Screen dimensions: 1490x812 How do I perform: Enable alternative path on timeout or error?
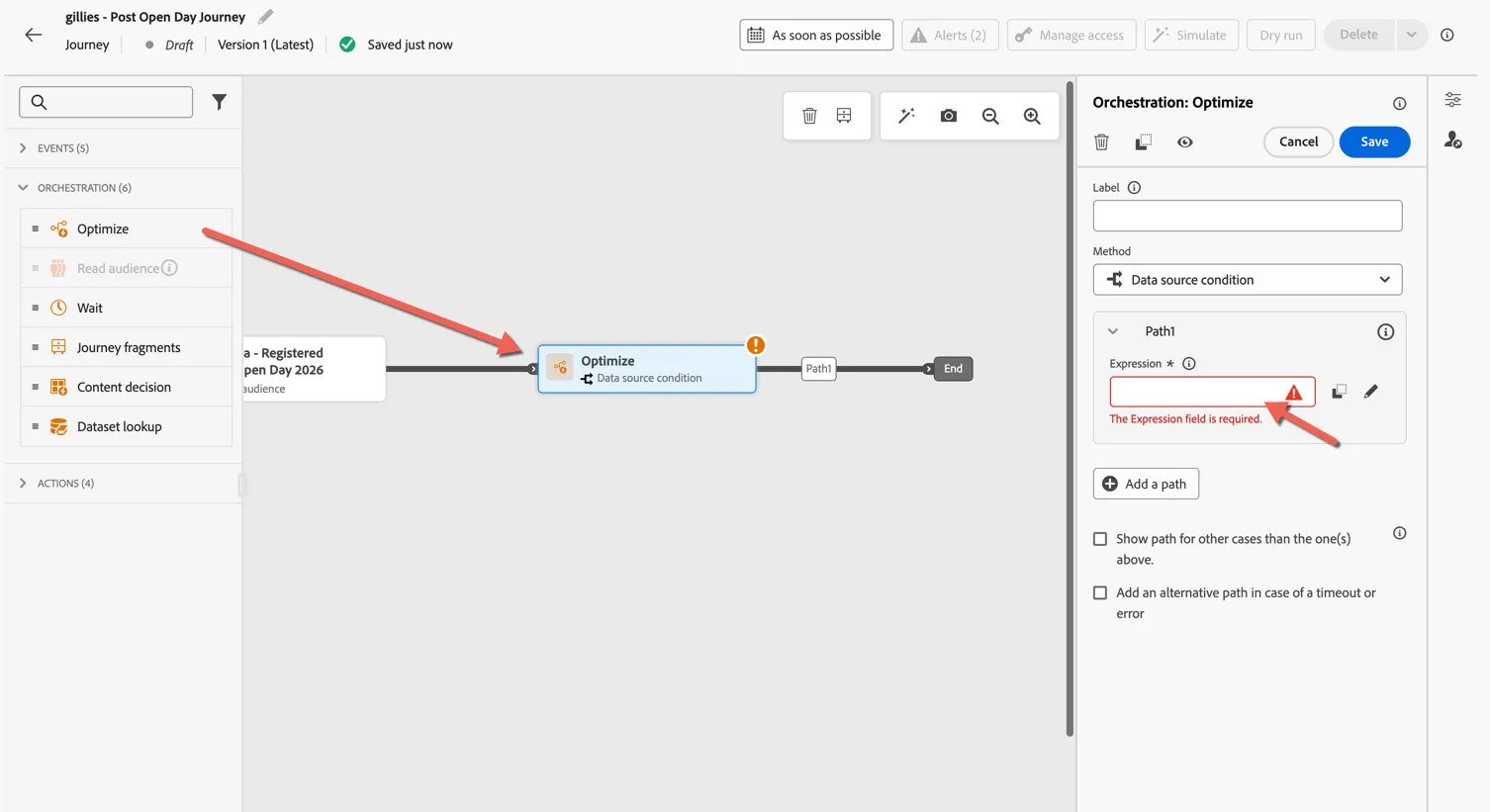(1100, 593)
